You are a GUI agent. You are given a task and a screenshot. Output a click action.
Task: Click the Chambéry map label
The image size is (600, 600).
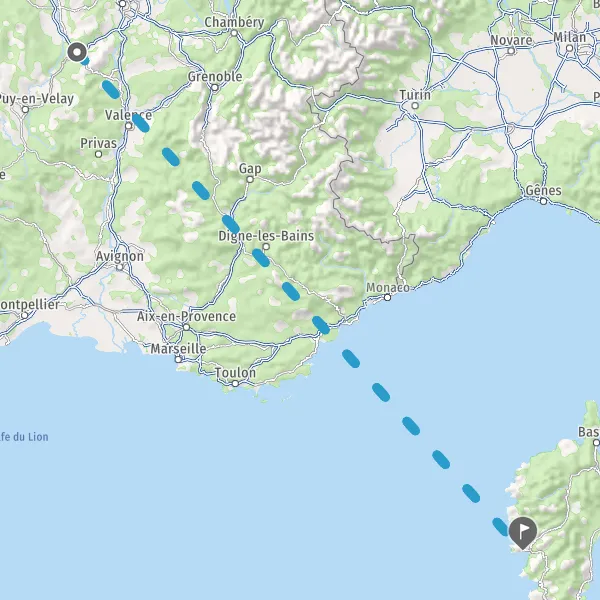234,22
